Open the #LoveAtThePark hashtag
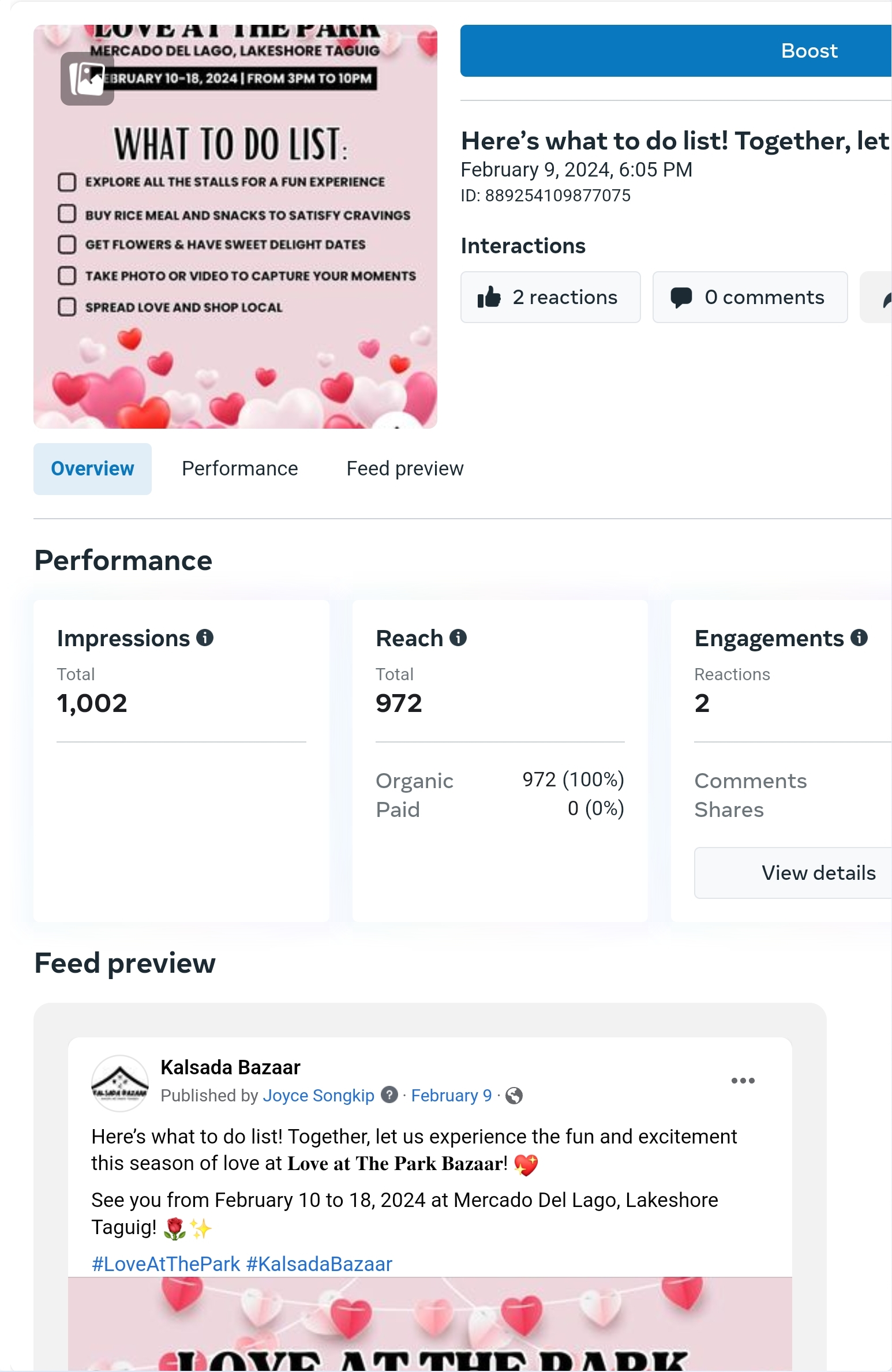Image resolution: width=892 pixels, height=1372 pixels. click(x=166, y=1264)
